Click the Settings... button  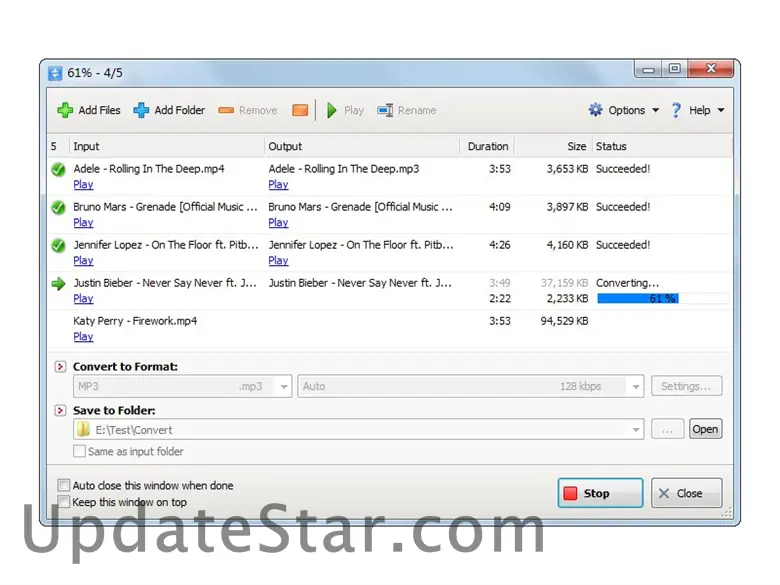tap(686, 386)
